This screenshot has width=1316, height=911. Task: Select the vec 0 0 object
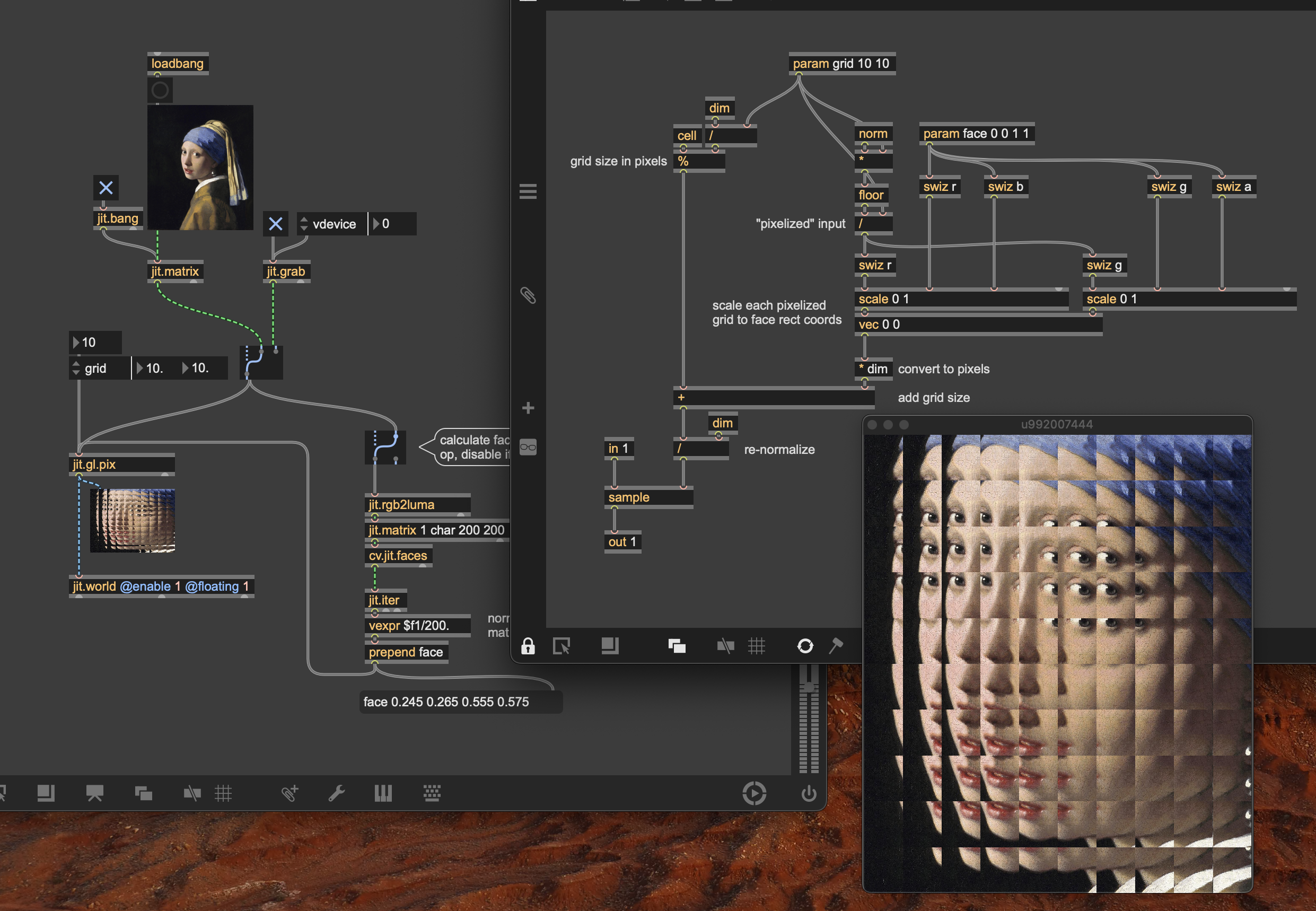pos(979,325)
